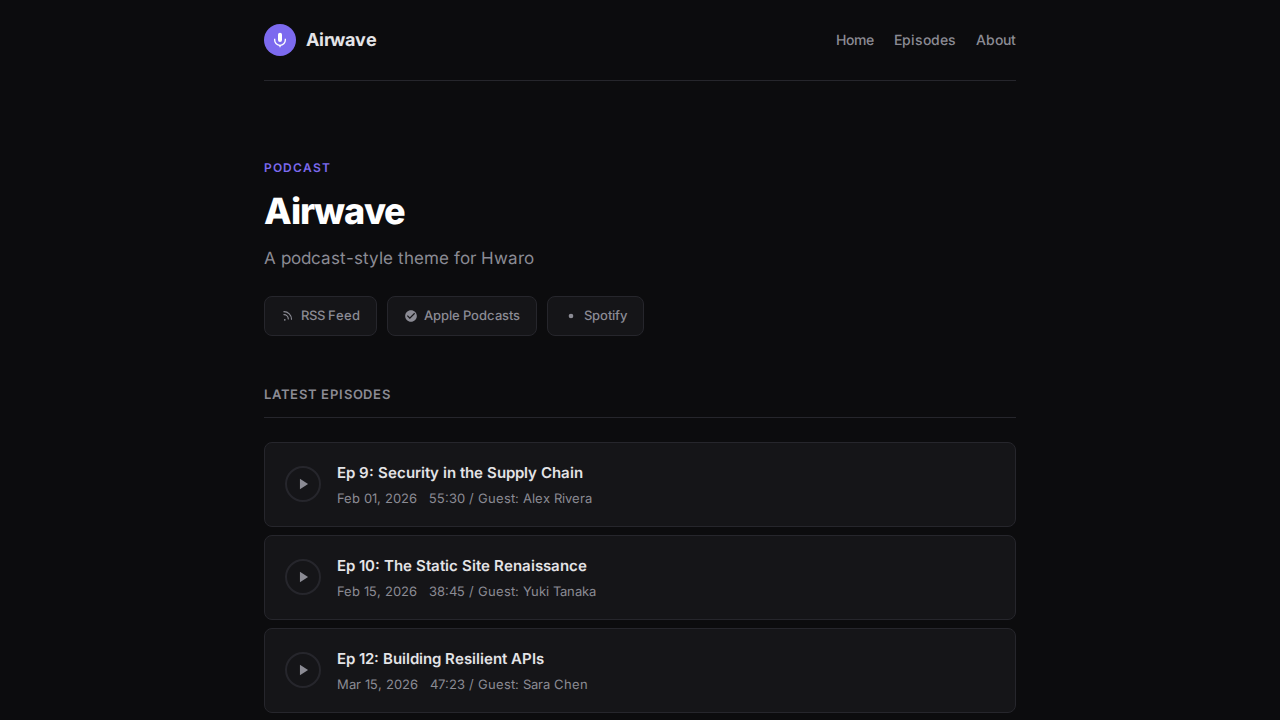Click the Latest Episodes section heading
Screen dimensions: 1280x720
(327, 394)
